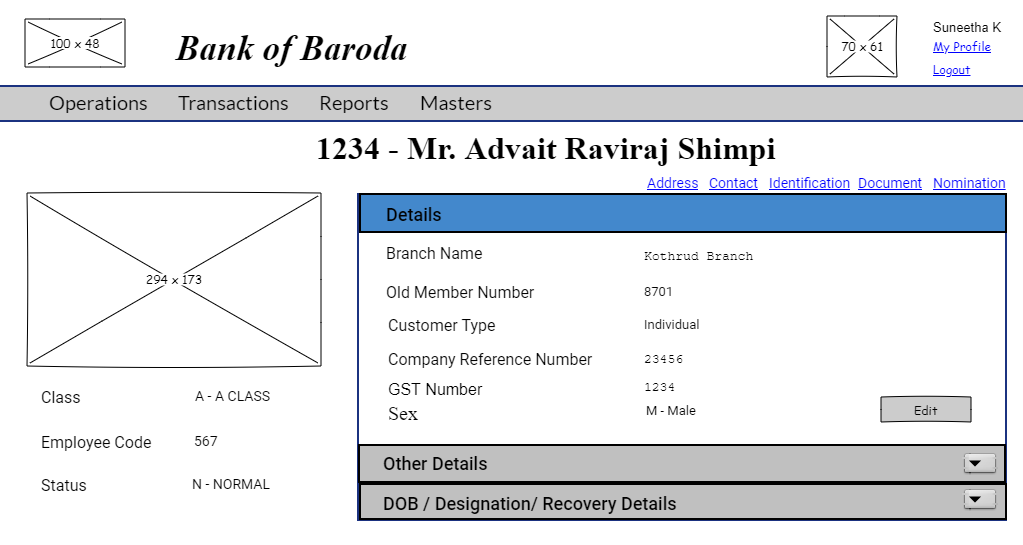Click the 100 × 48 logo placeholder
Screen dimensions: 1023x545
tap(75, 43)
